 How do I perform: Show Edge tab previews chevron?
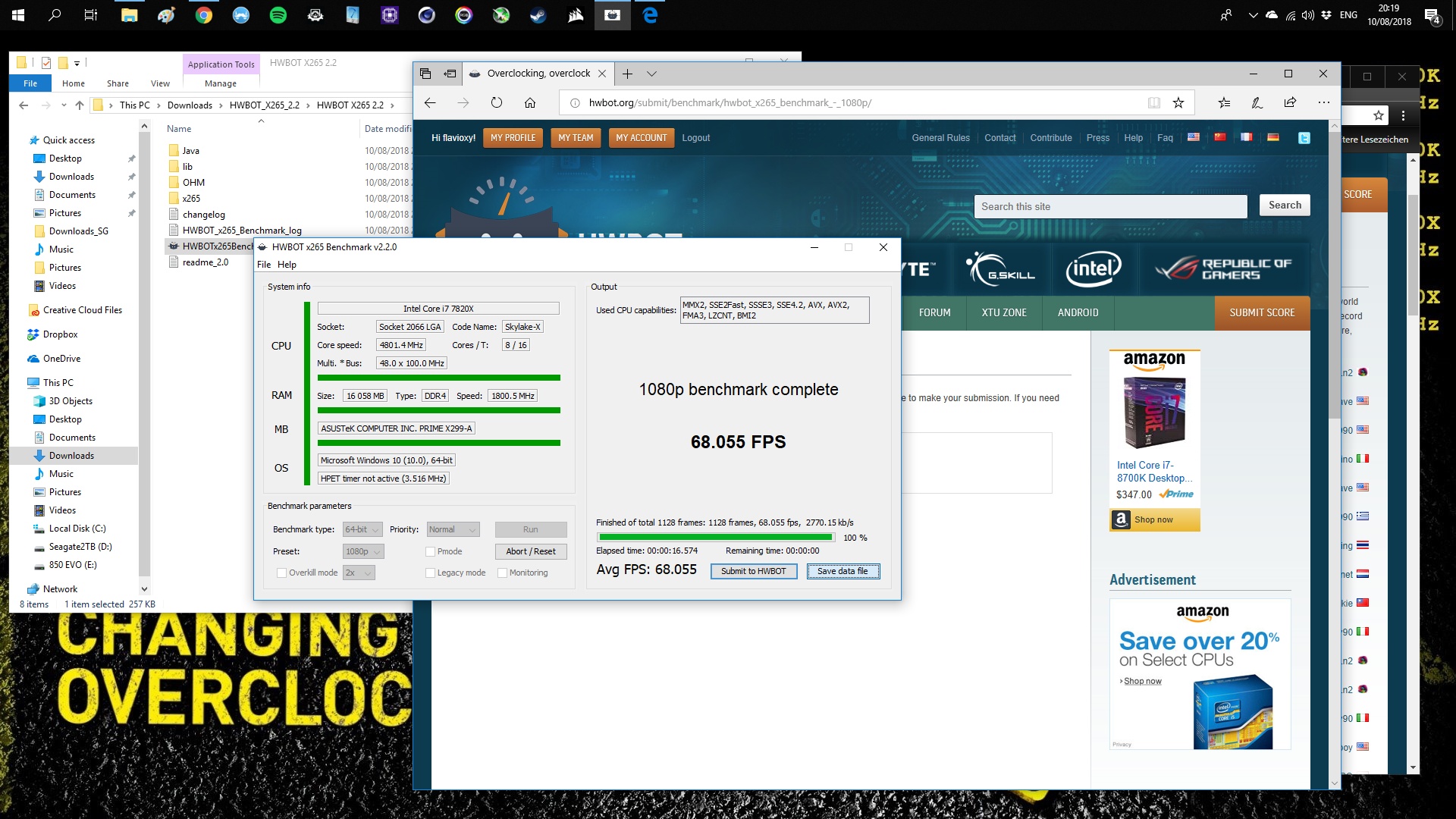pyautogui.click(x=651, y=74)
